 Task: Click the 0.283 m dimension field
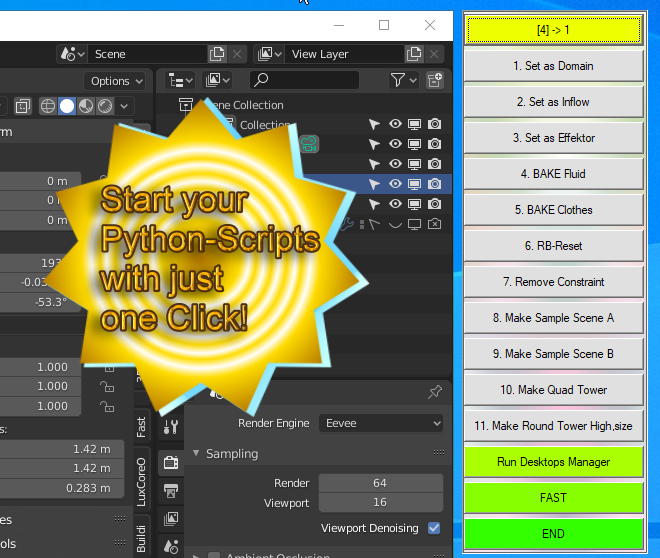tap(62, 488)
